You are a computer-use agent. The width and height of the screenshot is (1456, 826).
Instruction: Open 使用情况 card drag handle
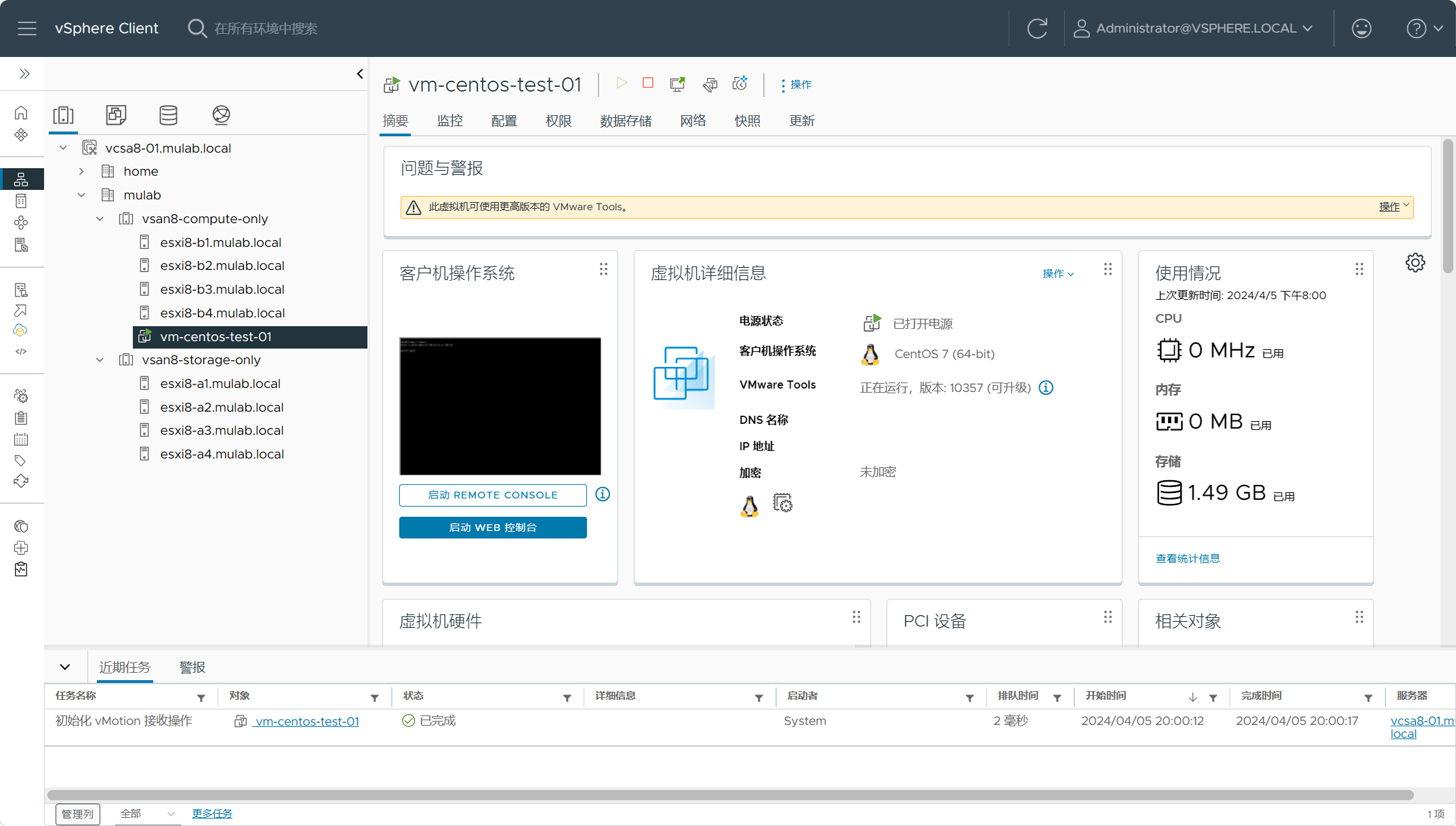[1359, 269]
